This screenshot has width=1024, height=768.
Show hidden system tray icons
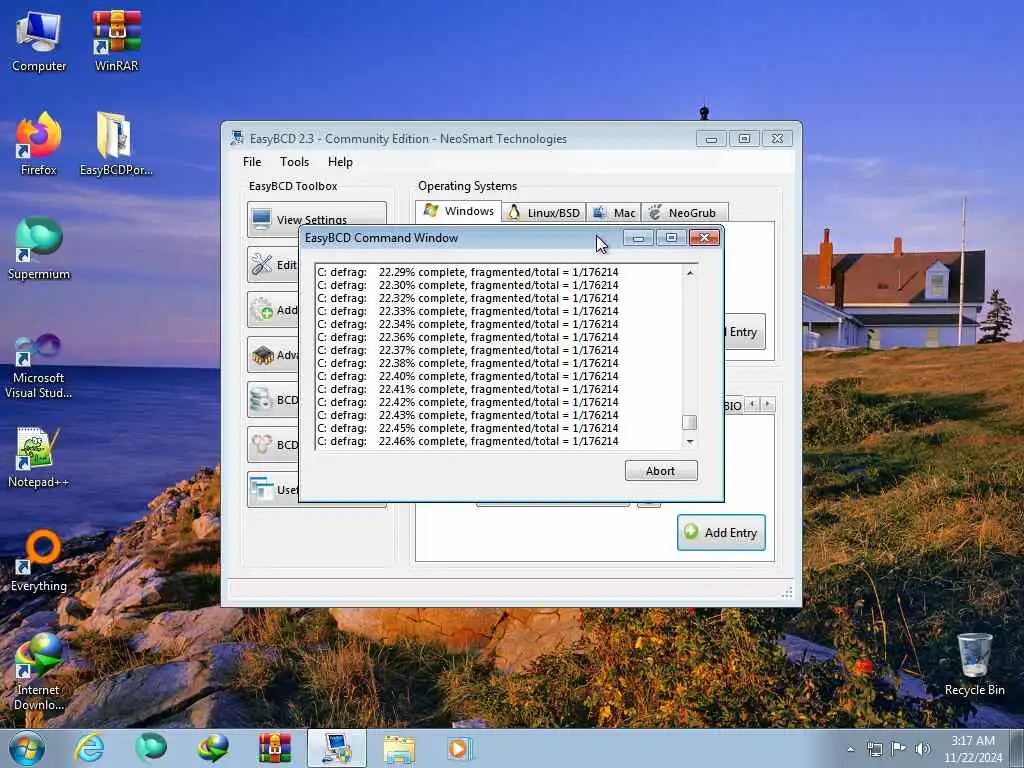pos(850,749)
